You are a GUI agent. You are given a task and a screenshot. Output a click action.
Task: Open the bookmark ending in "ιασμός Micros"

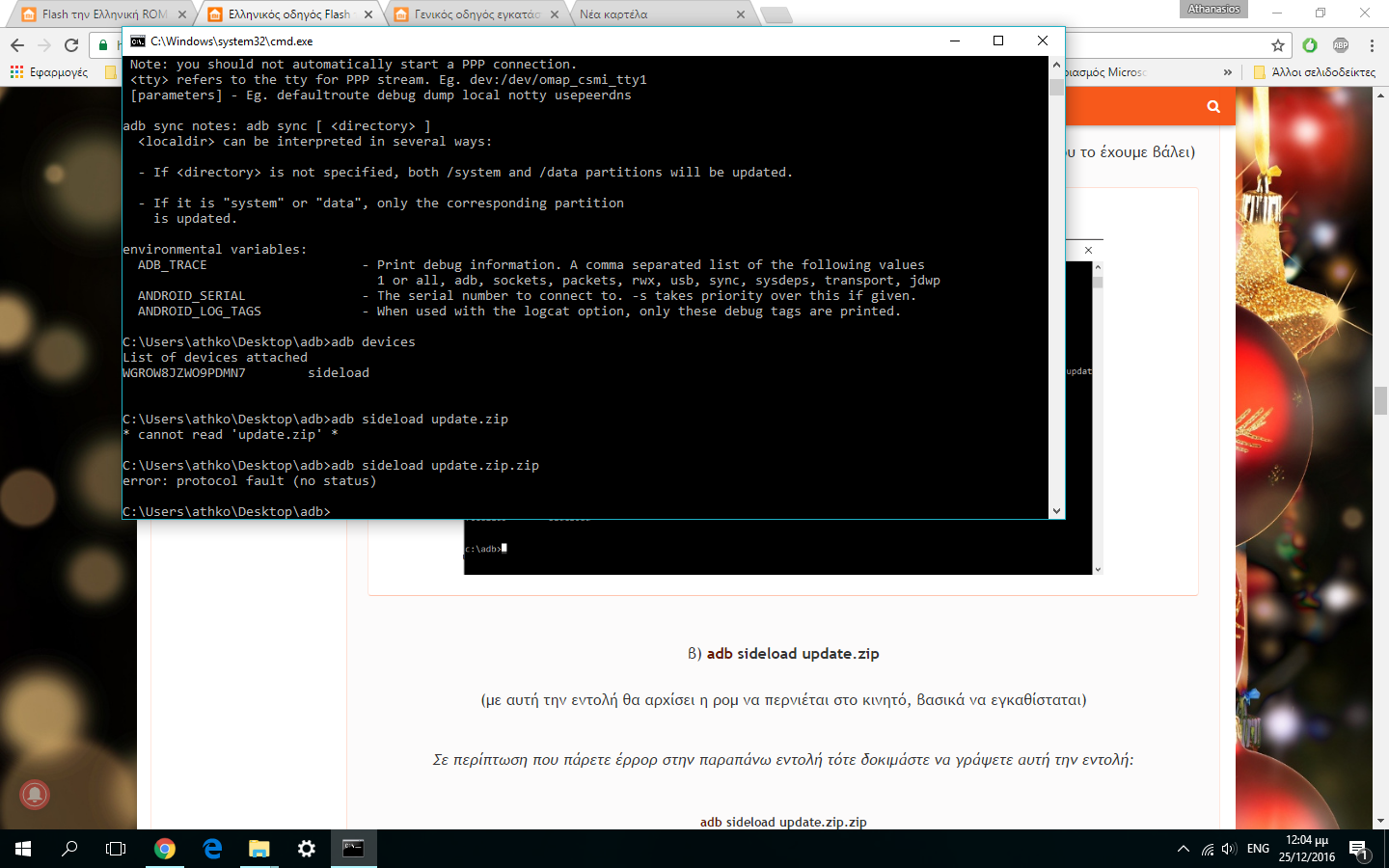click(x=1106, y=72)
